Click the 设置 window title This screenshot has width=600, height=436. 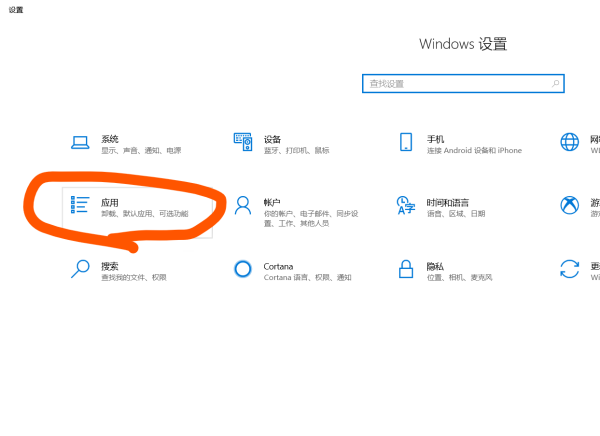(16, 10)
